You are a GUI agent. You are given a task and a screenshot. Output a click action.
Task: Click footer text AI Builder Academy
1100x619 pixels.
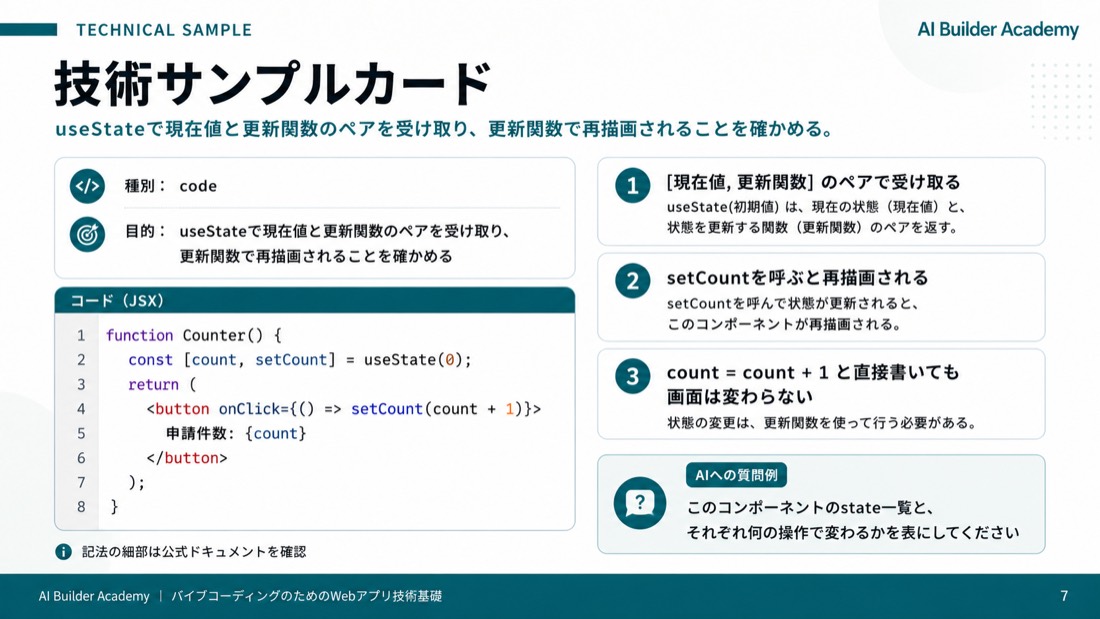point(94,596)
